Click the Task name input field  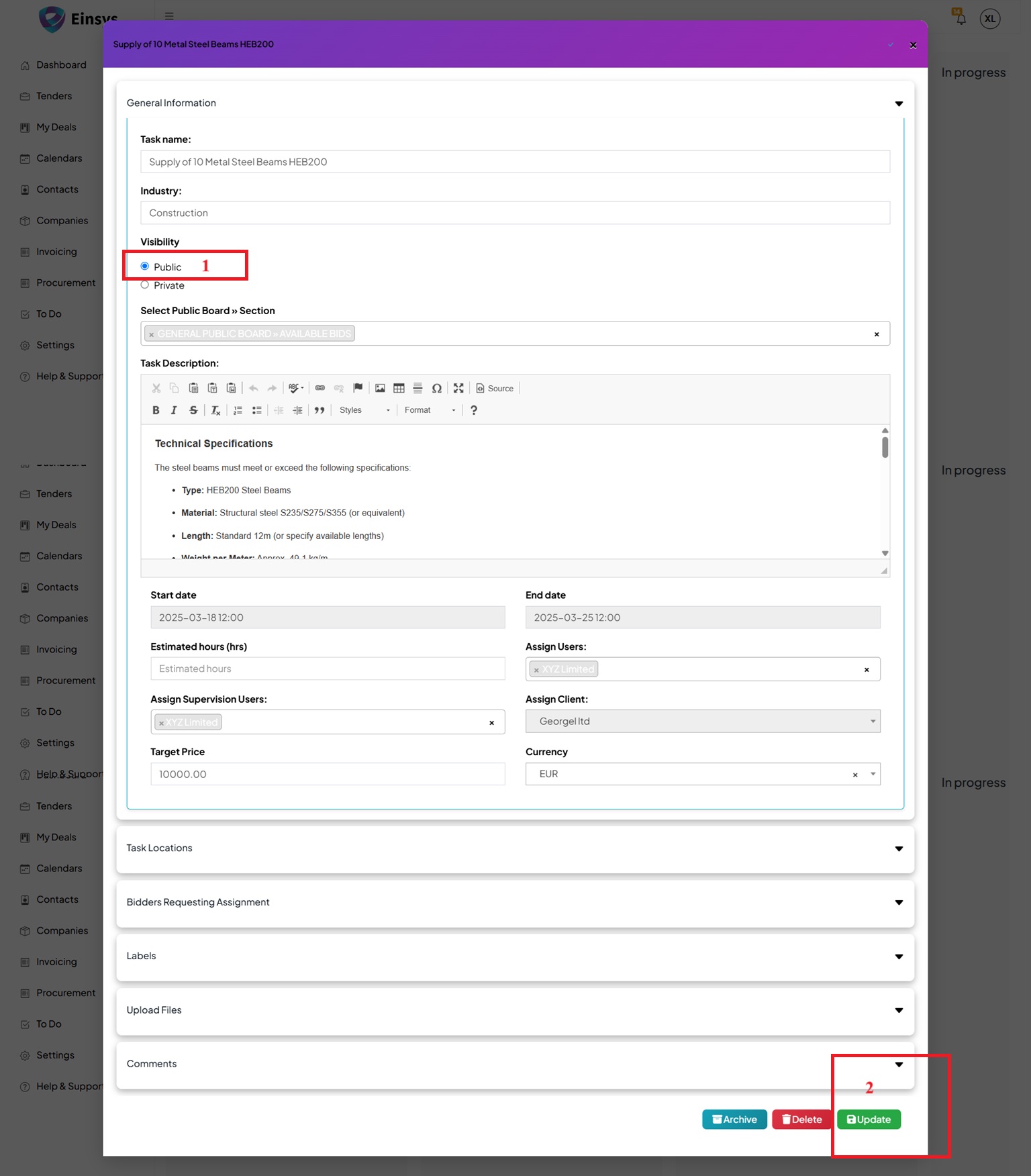(x=515, y=162)
